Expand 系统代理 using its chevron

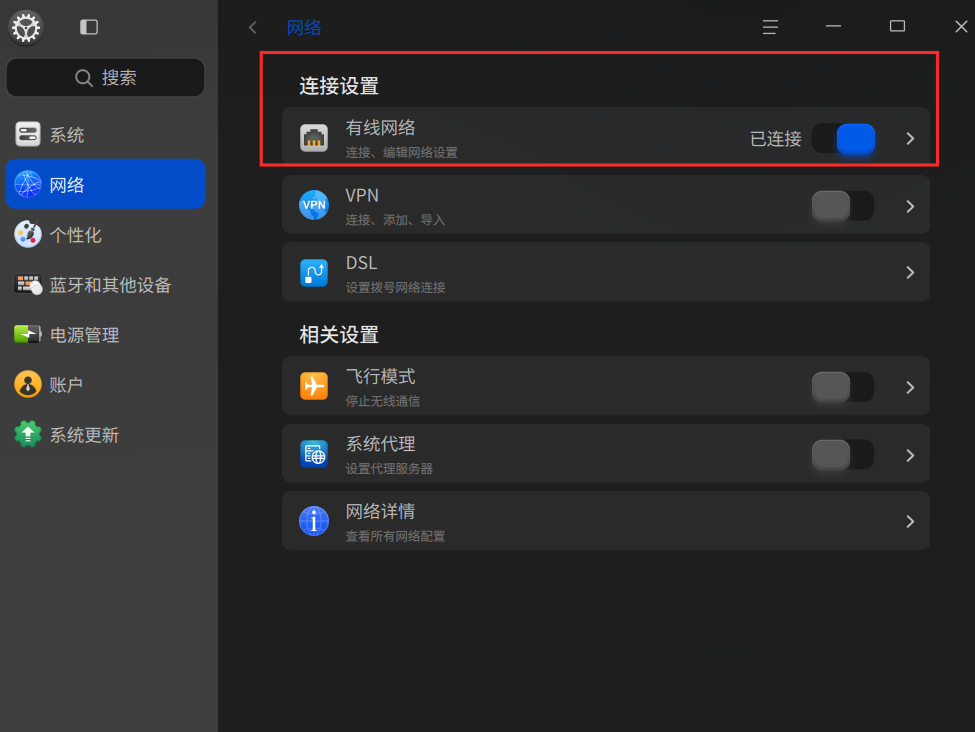910,455
